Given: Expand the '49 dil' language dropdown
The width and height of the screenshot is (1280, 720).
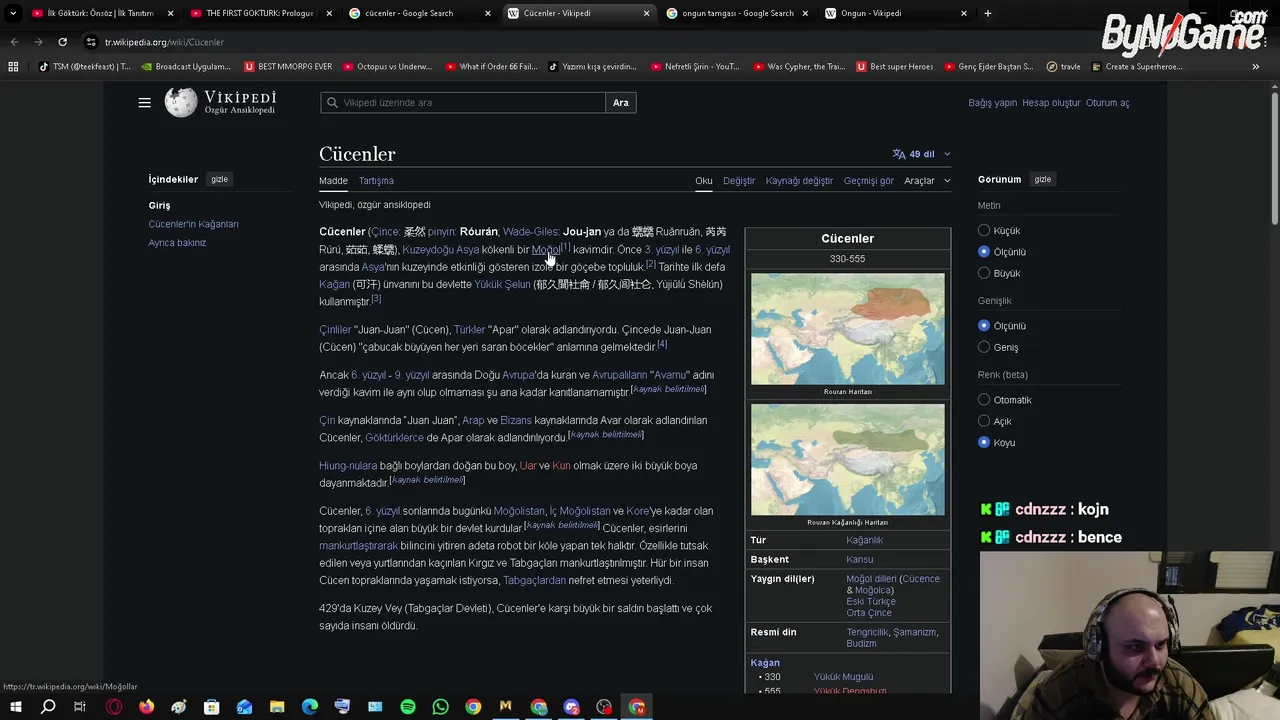Looking at the screenshot, I should [x=921, y=154].
